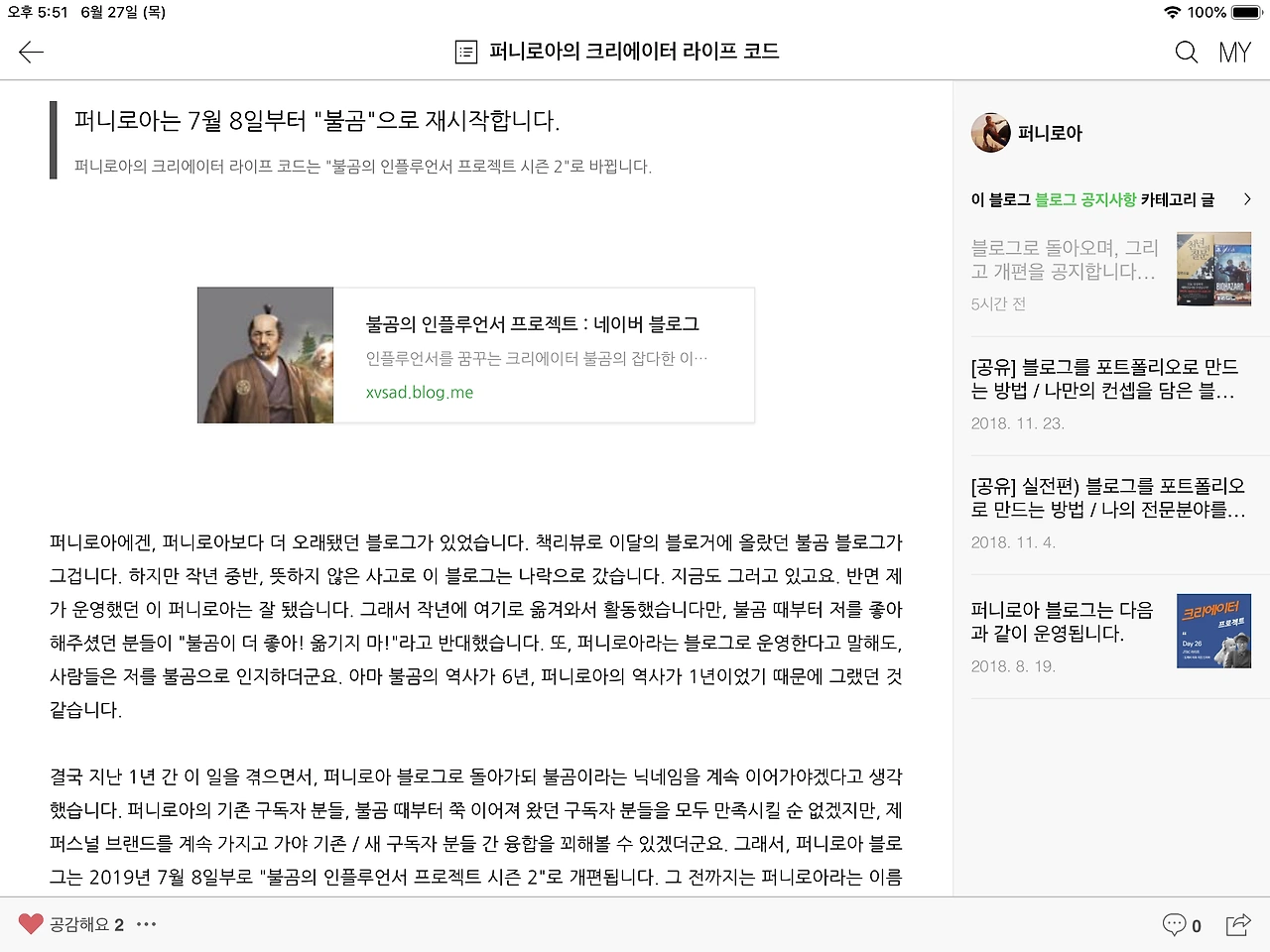Tap the 크리에이터 프로젝트 post thumbnail
1270x952 pixels.
click(1213, 631)
